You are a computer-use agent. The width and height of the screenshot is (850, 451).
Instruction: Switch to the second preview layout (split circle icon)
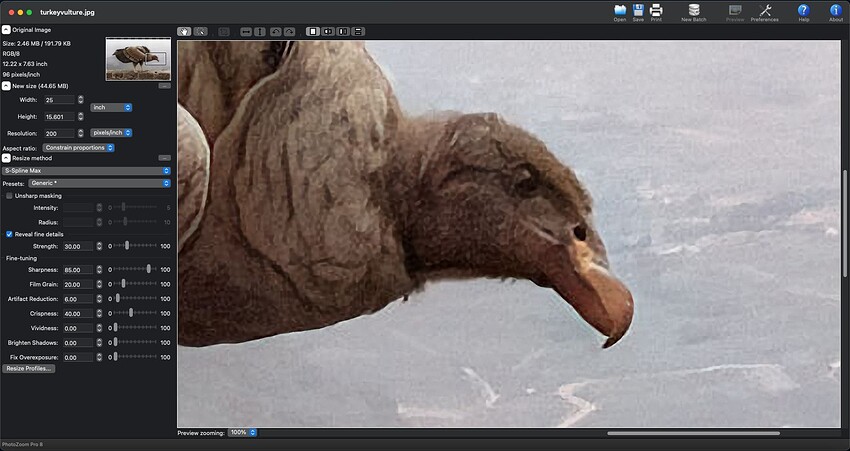tap(328, 31)
